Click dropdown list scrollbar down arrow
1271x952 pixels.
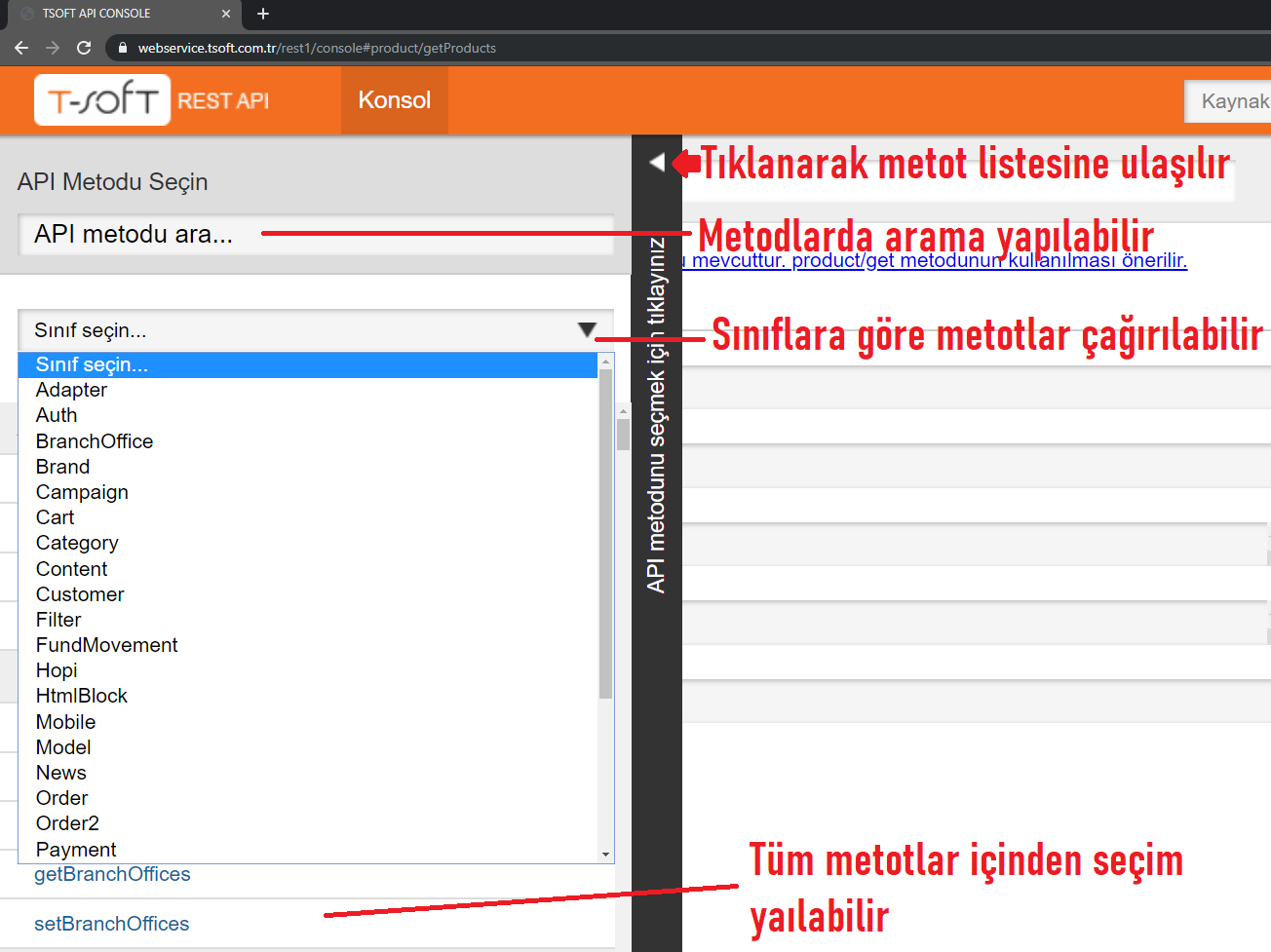click(x=606, y=855)
